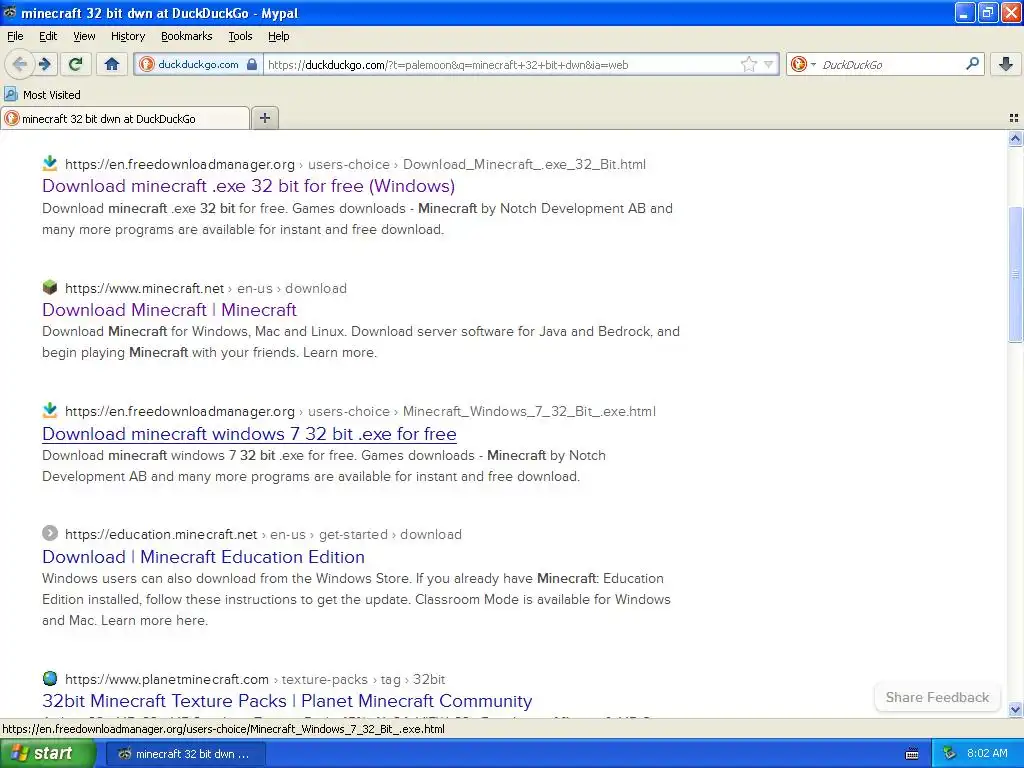
Task: Select the 'minecraft 32 bit dwn at DuckDuckGo' tab
Action: tap(125, 118)
